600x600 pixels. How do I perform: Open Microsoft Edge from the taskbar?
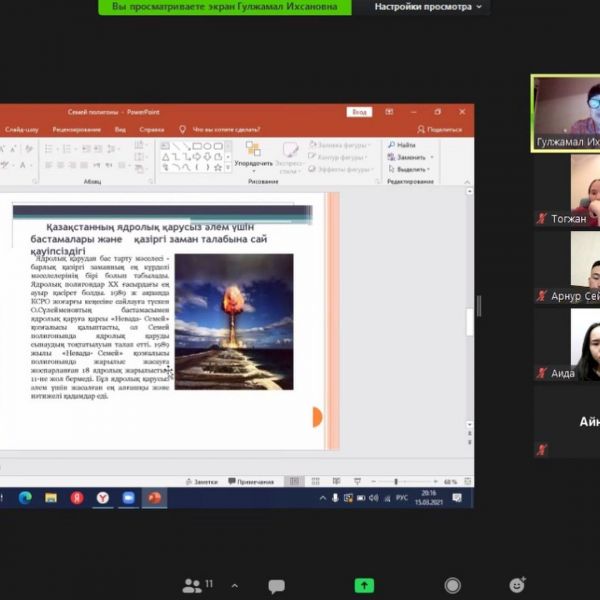[25, 497]
